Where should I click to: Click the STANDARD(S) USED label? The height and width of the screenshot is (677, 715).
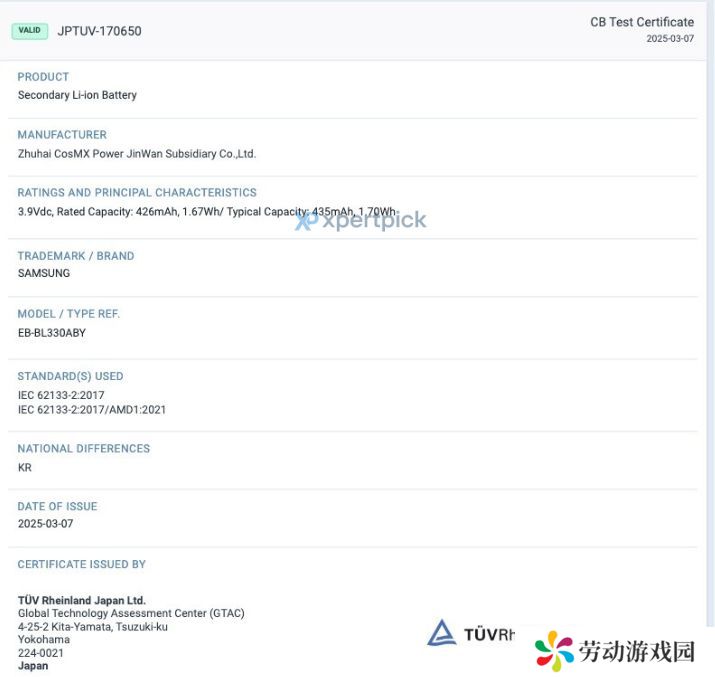pos(70,376)
